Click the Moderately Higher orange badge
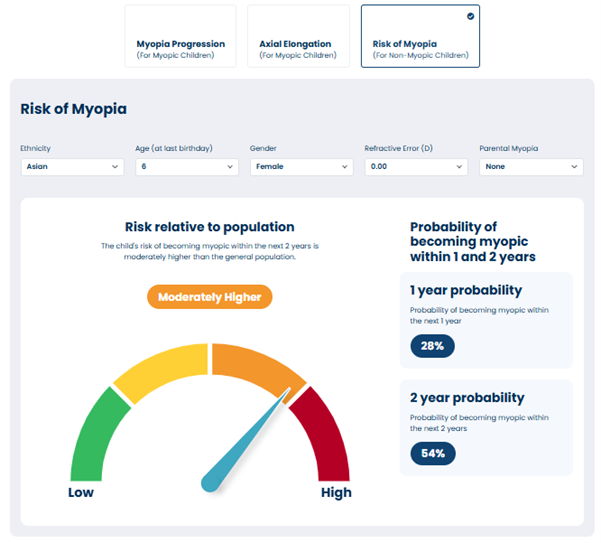Viewport: 601px width, 543px height. [210, 297]
